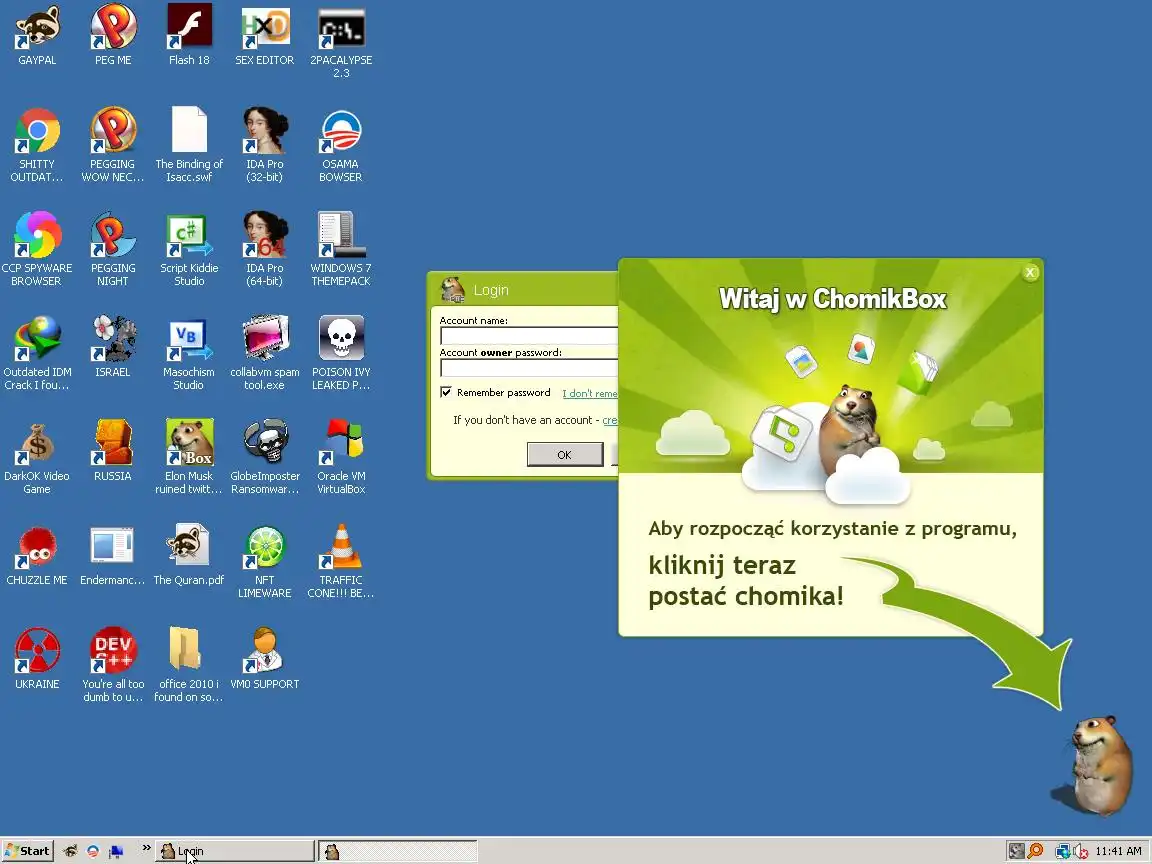Image resolution: width=1152 pixels, height=864 pixels.
Task: Click the Account name input field
Action: point(529,336)
